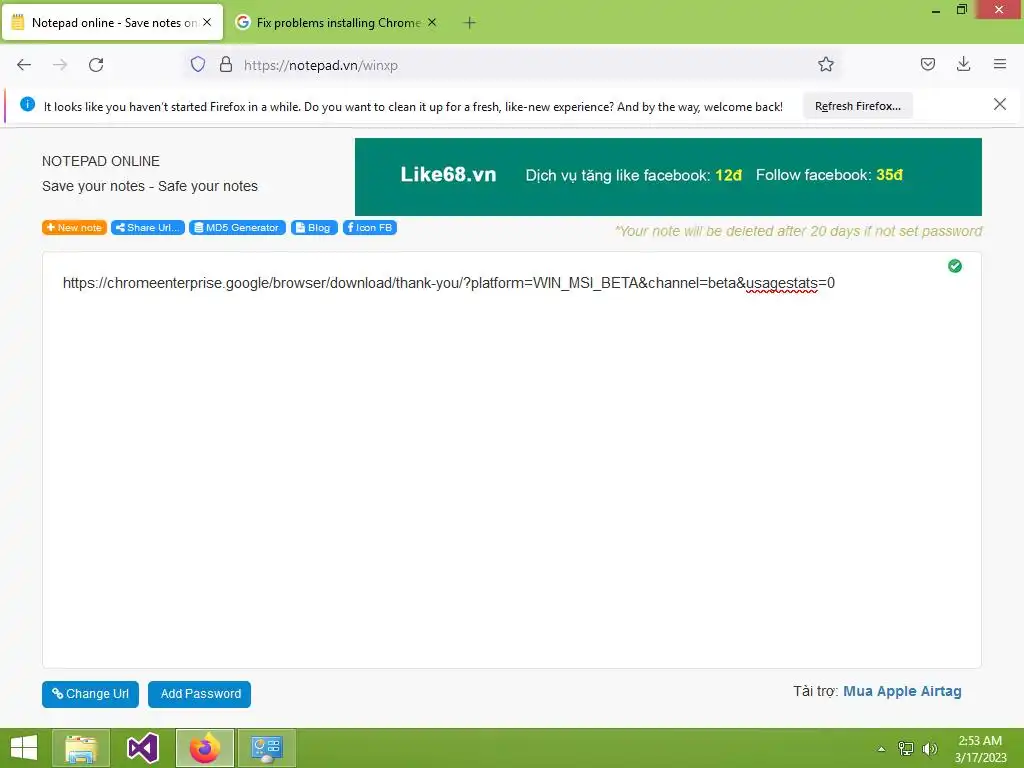Click Add Password button

[x=199, y=694]
